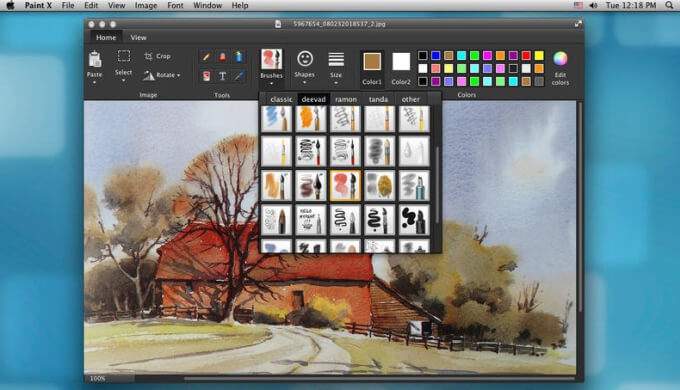This screenshot has width=680, height=390.
Task: Choose the brown pencil fine-lines brush
Action: 276,220
